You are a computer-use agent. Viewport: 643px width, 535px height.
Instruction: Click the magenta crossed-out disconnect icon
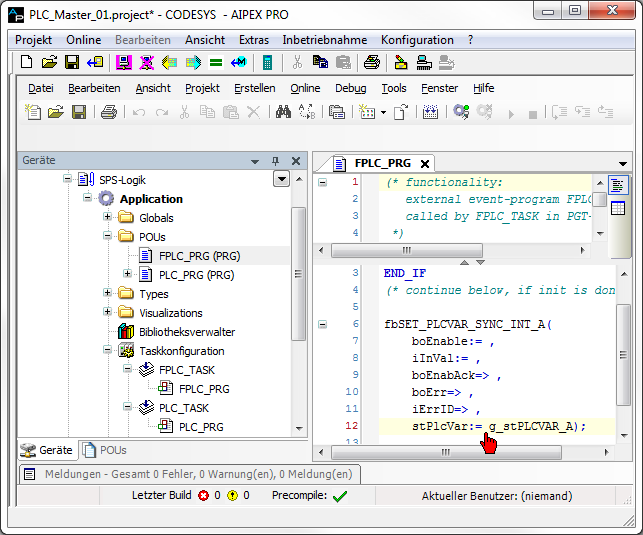click(x=146, y=62)
